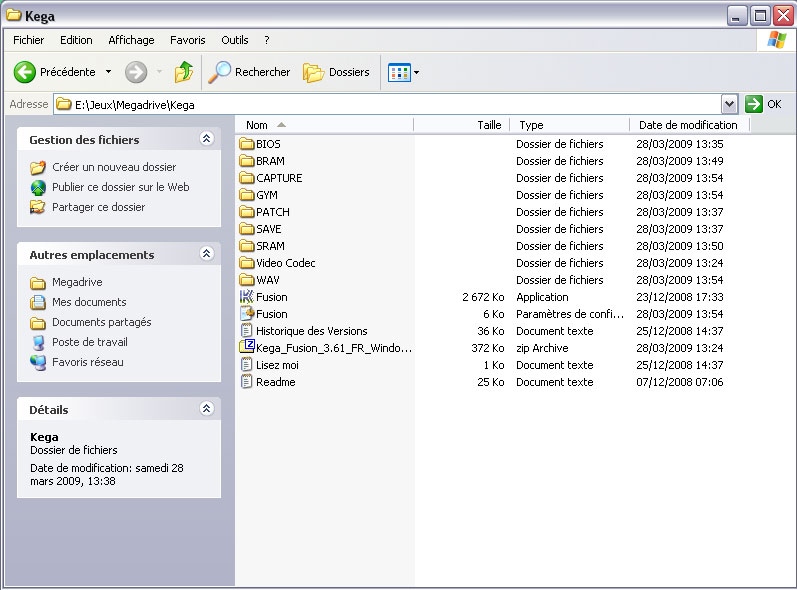This screenshot has width=797, height=590.
Task: Click the SRAM folder icon
Action: click(247, 246)
